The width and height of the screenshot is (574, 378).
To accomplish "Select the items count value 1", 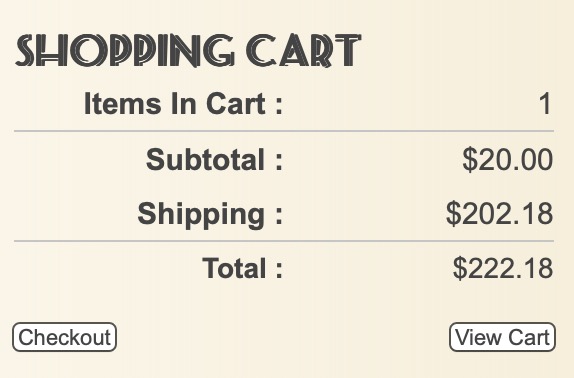I will pos(545,104).
